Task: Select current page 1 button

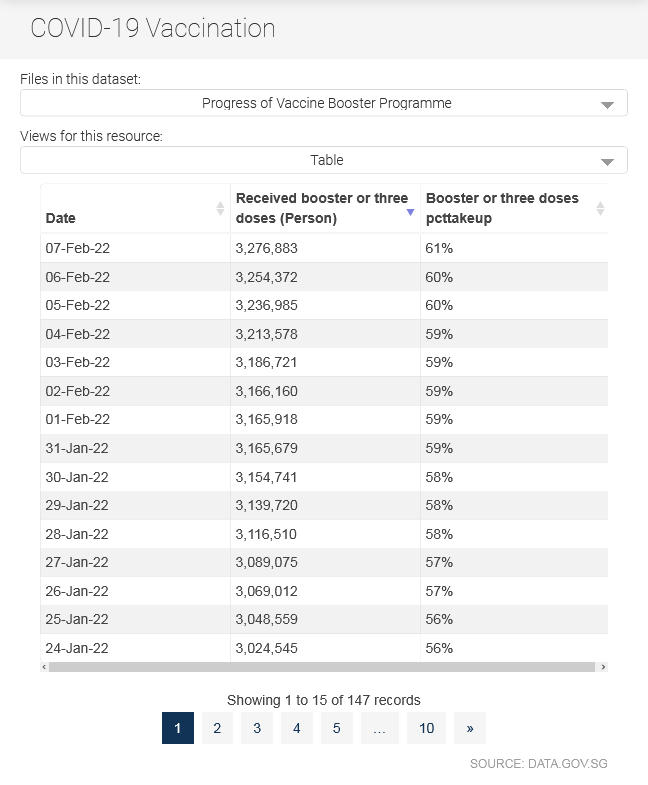Action: 178,728
